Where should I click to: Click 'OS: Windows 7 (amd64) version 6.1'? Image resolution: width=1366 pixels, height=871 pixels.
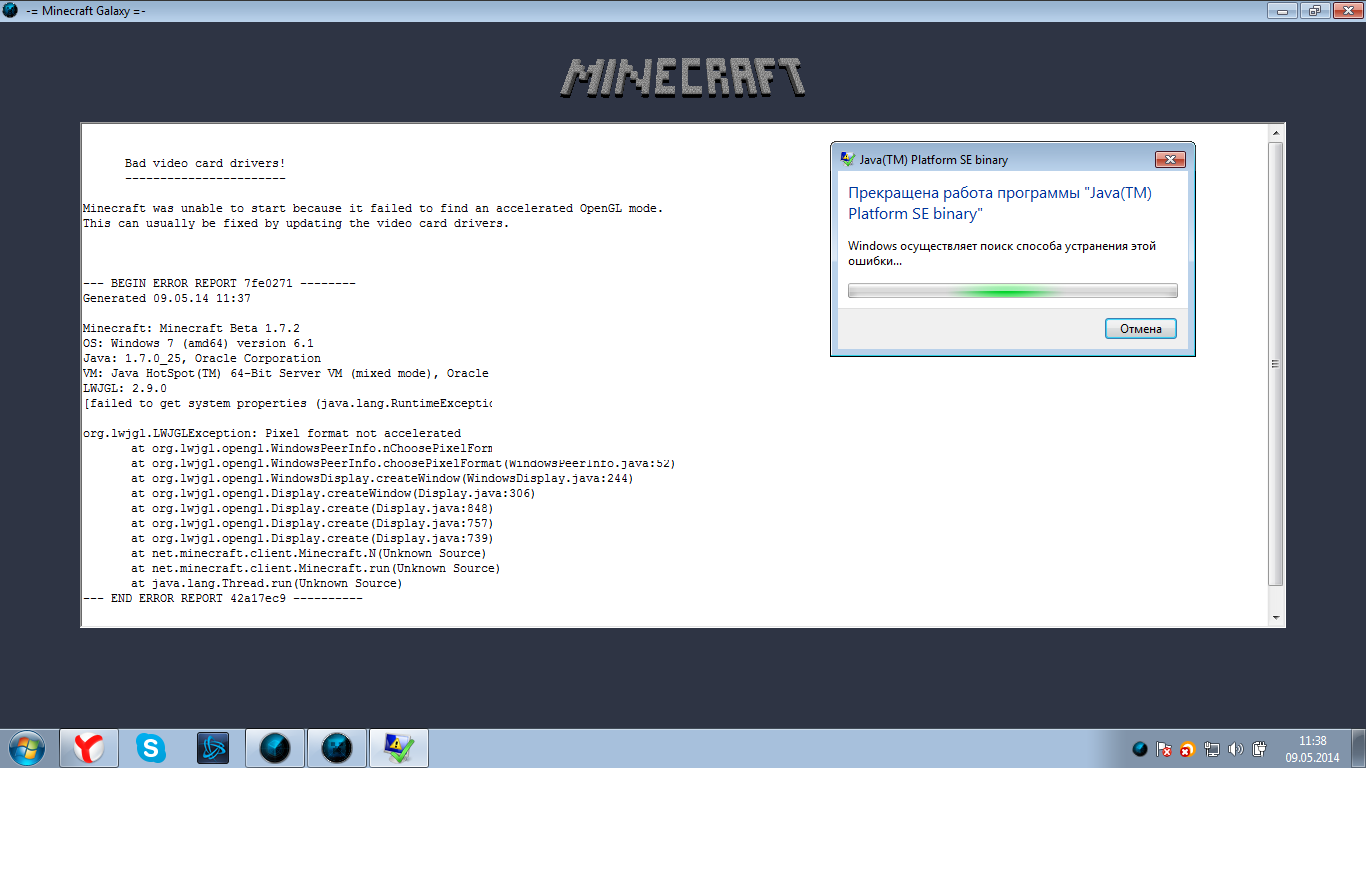click(x=198, y=343)
